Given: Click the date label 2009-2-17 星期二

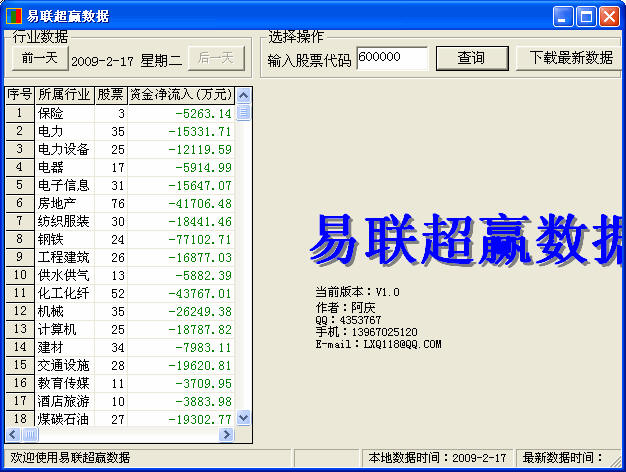Looking at the screenshot, I should [x=127, y=61].
